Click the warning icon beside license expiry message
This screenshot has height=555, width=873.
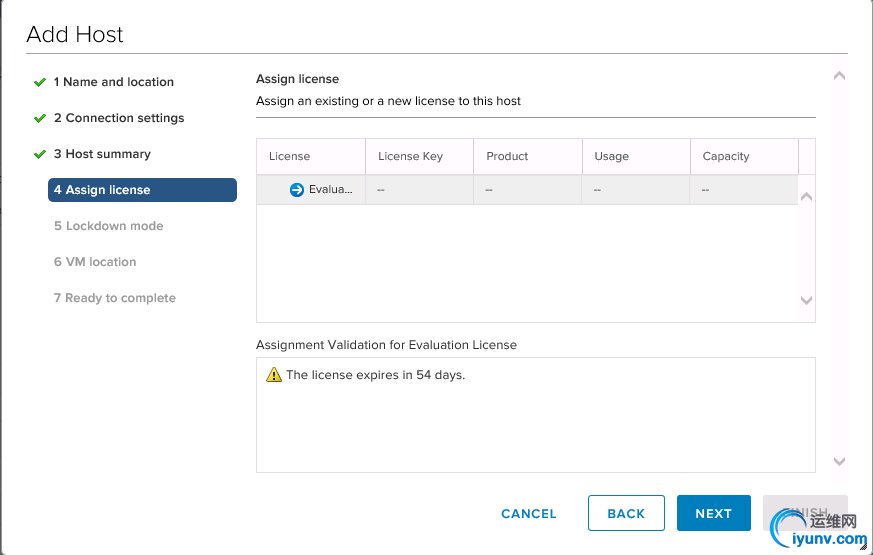point(274,375)
